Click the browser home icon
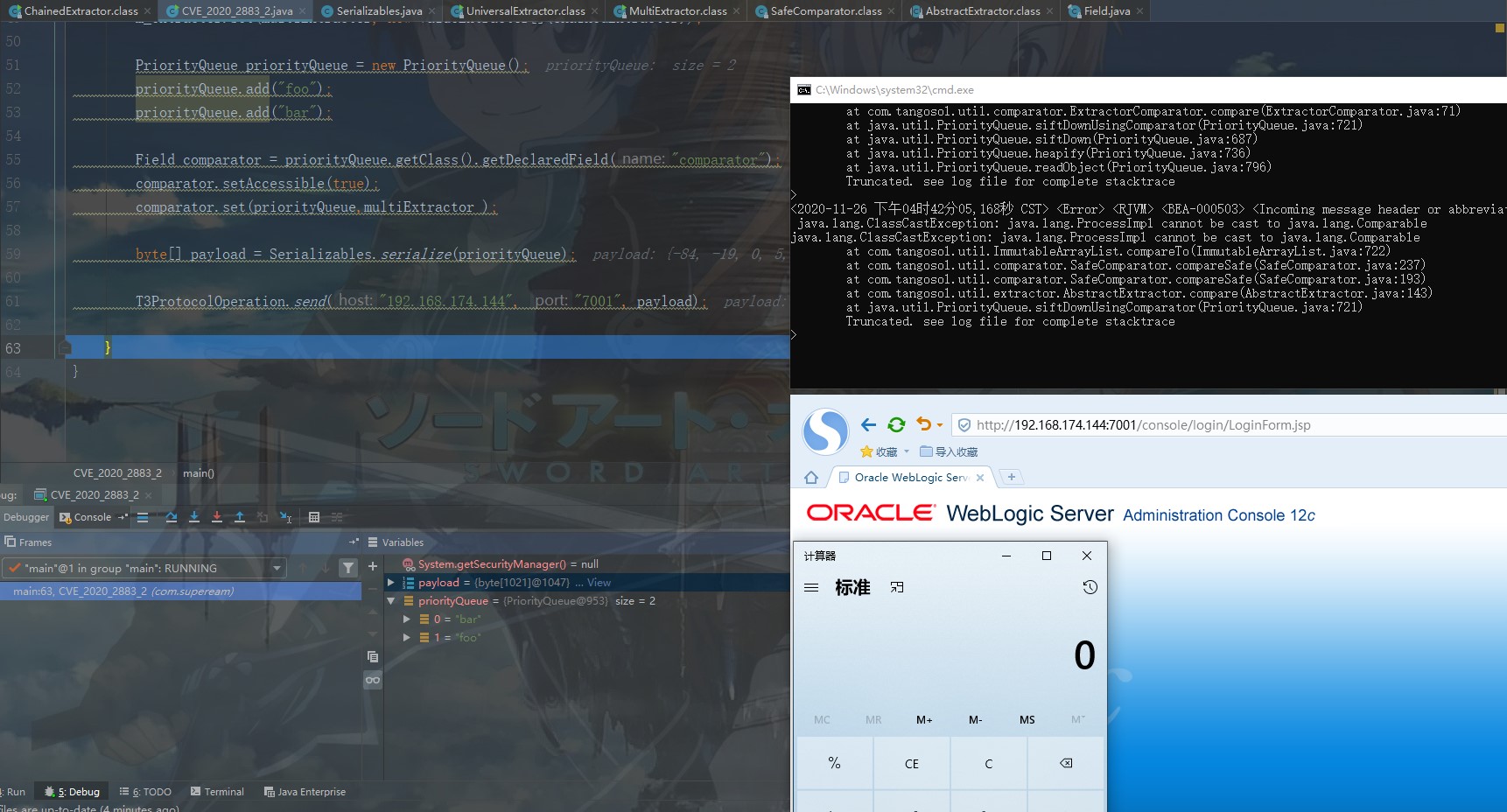The width and height of the screenshot is (1507, 812). 811,477
